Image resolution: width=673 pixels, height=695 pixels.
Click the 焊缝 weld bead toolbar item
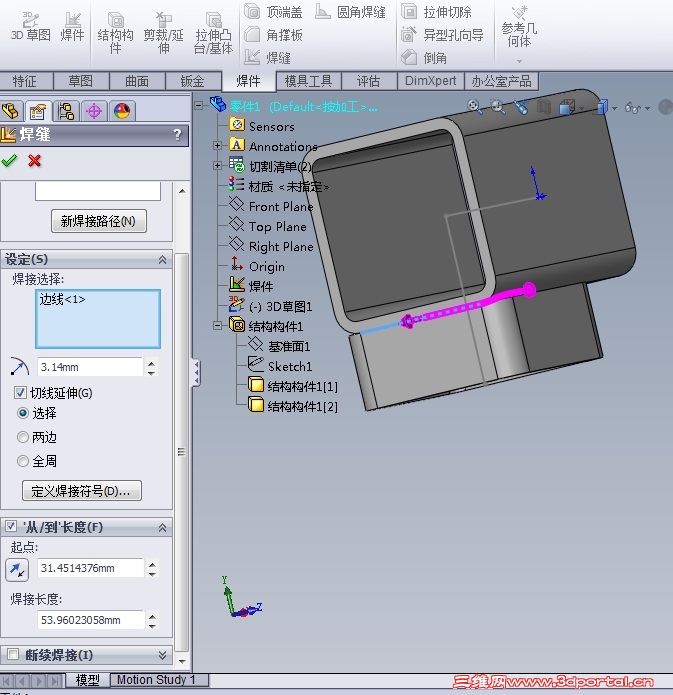coord(267,58)
